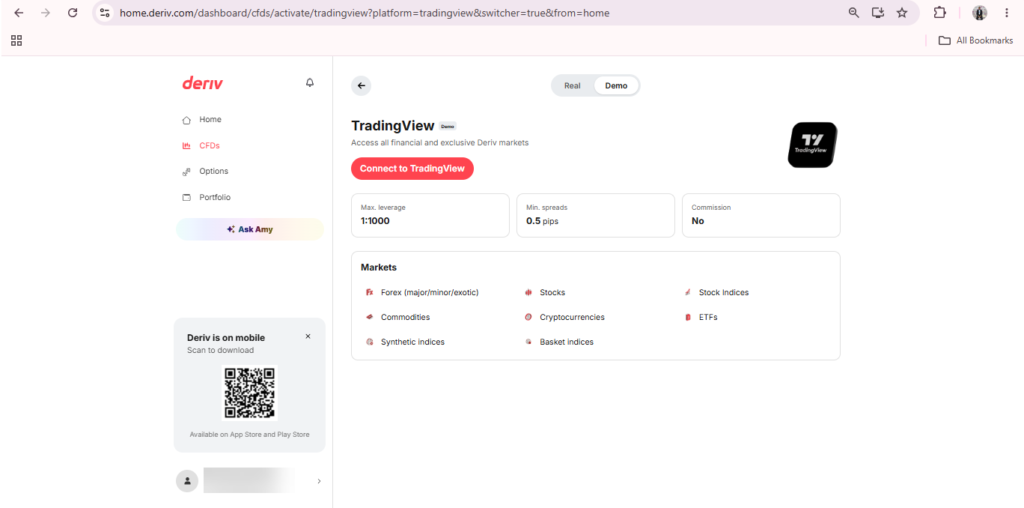Open site information icon in address bar
The height and width of the screenshot is (508, 1024).
(x=104, y=12)
